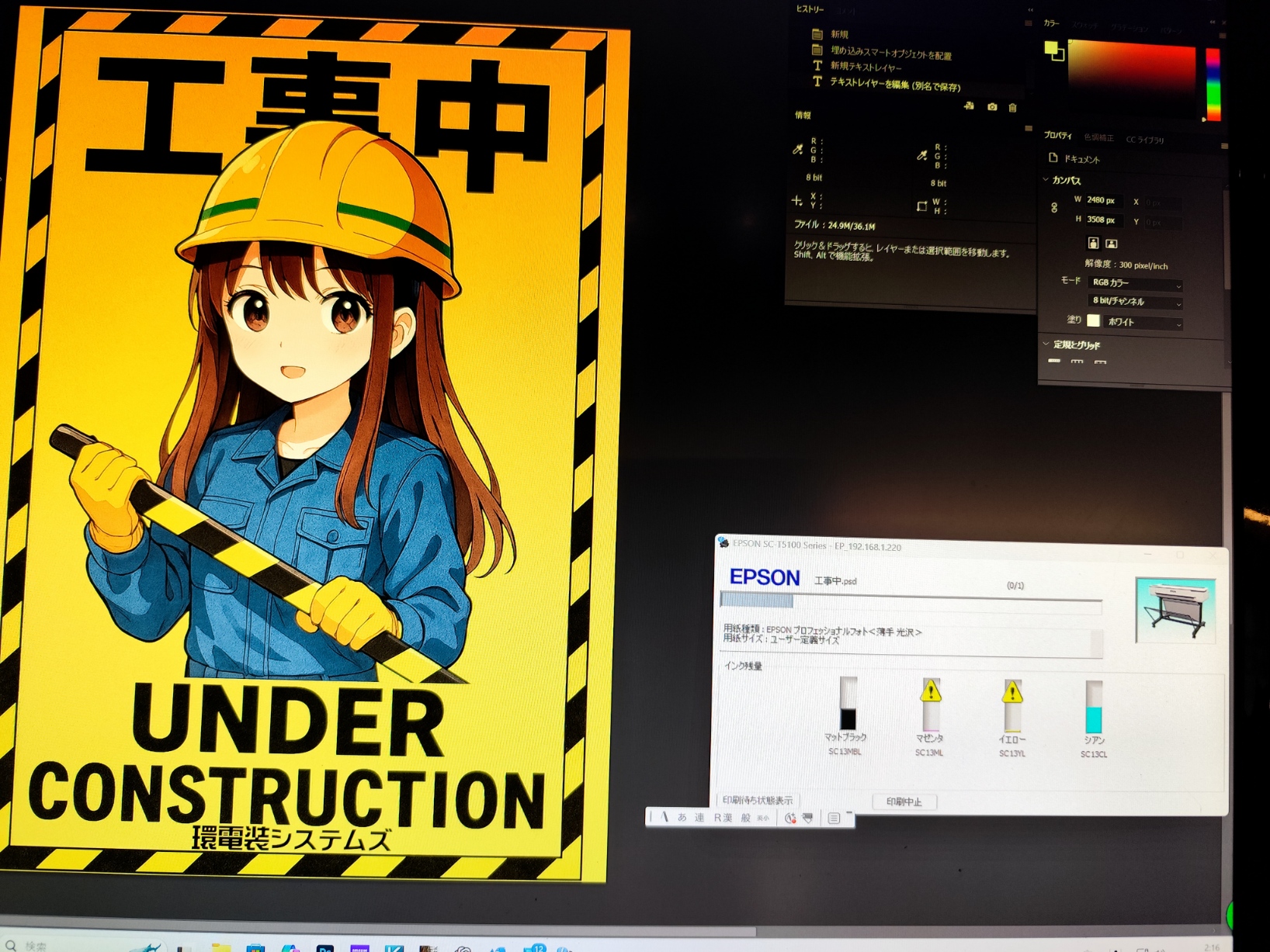Open the IME menu list icon in language toolbar

point(834,818)
